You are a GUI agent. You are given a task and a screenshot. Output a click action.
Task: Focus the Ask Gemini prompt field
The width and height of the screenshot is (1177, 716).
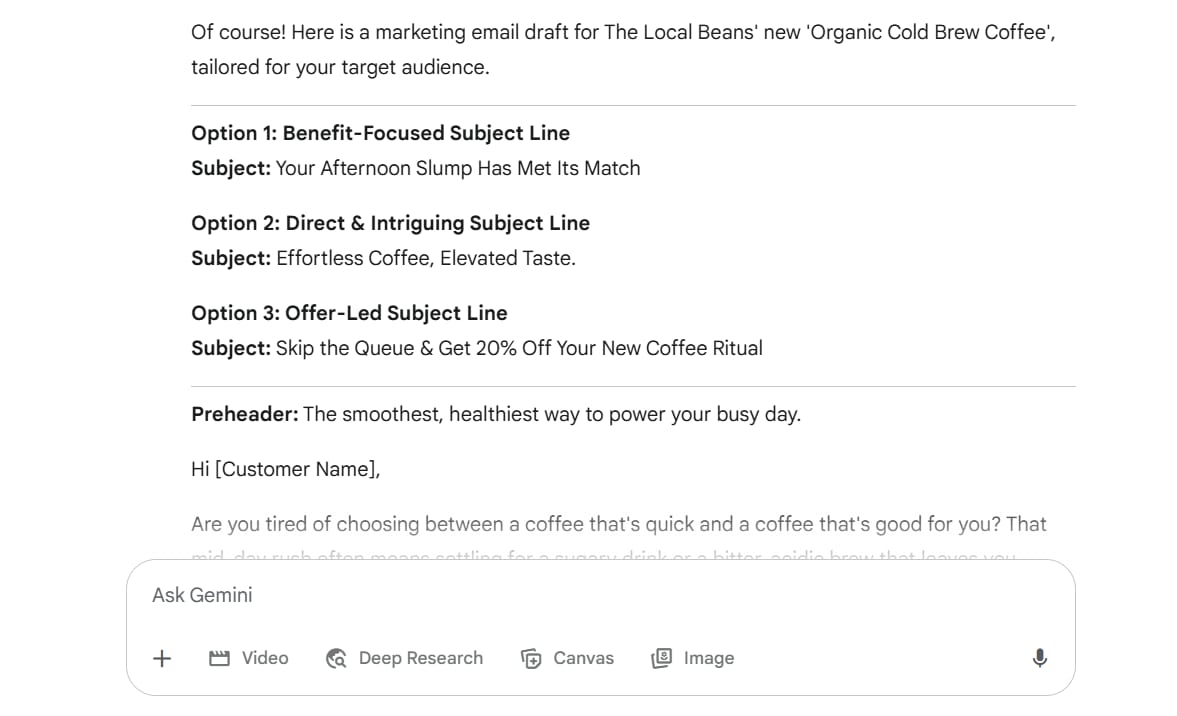[601, 595]
